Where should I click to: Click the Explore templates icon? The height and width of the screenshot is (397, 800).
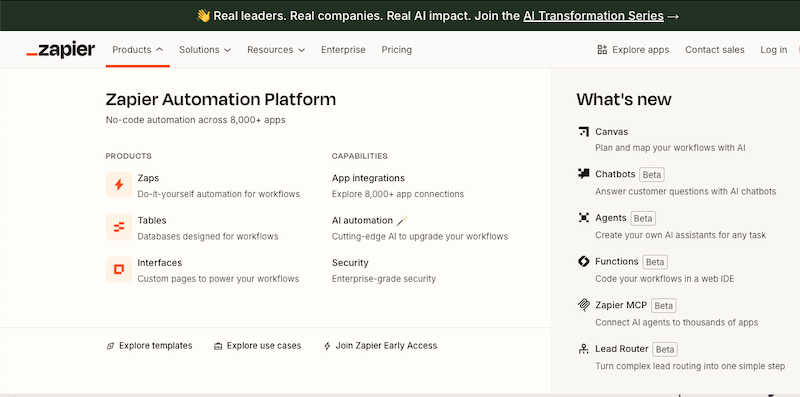[x=110, y=346]
